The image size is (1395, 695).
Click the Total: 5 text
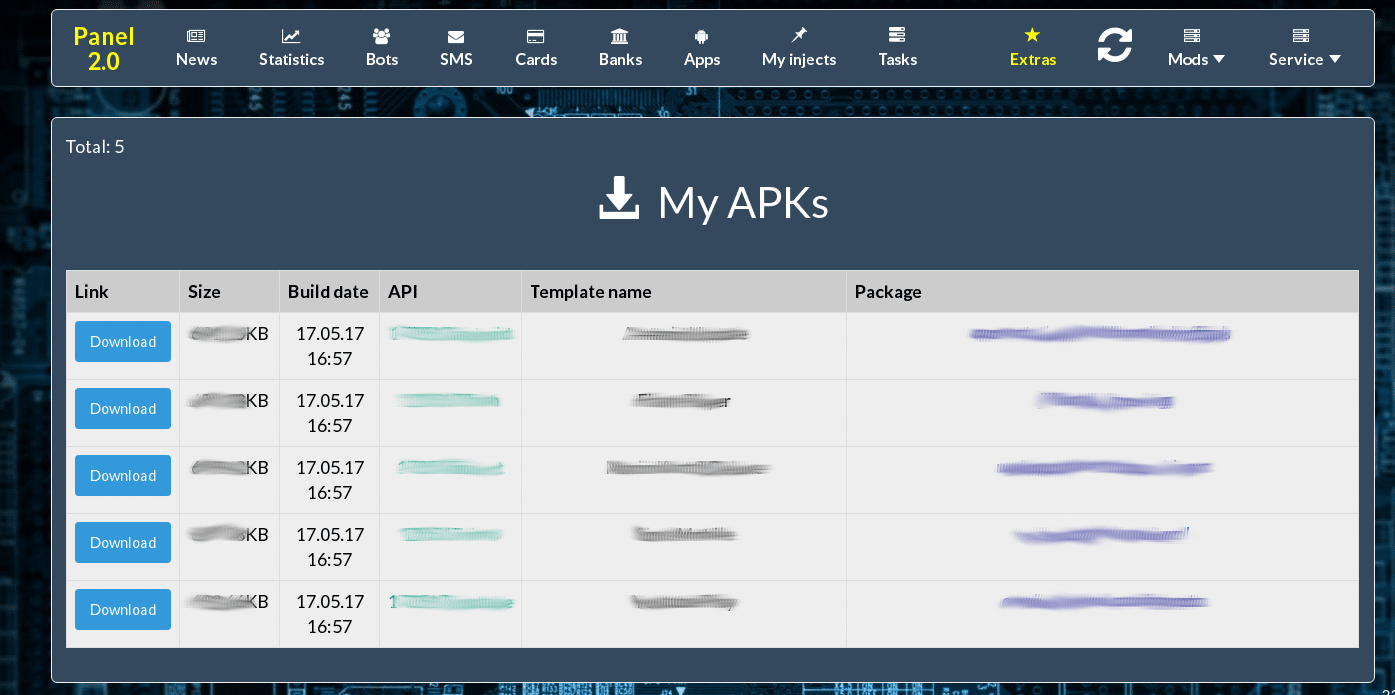(x=95, y=147)
